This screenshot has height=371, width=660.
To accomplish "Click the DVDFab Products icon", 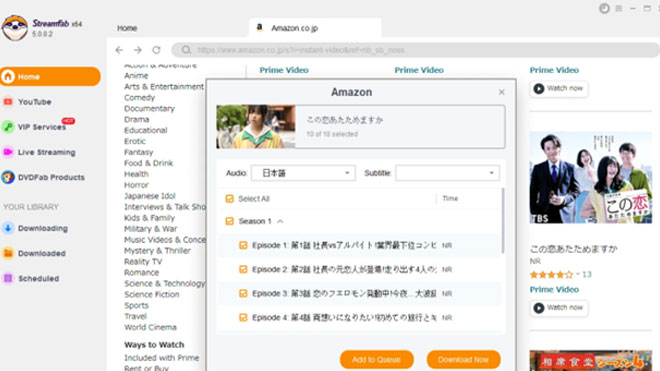I will (x=8, y=177).
